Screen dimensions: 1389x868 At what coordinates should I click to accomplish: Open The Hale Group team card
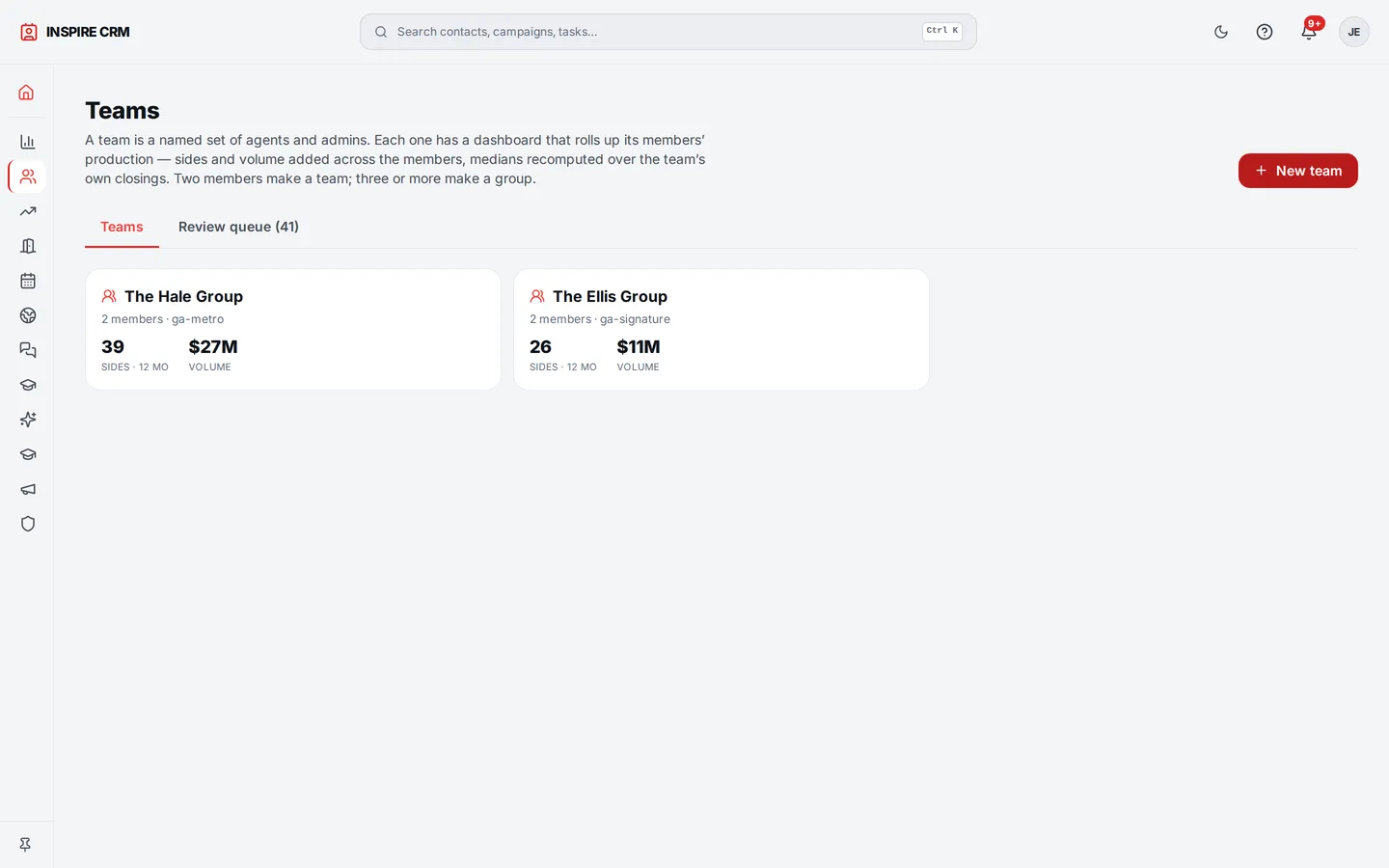[x=293, y=330]
